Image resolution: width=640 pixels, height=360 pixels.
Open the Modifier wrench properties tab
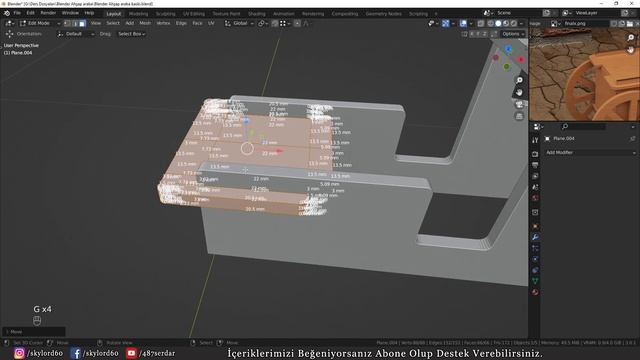pos(535,237)
